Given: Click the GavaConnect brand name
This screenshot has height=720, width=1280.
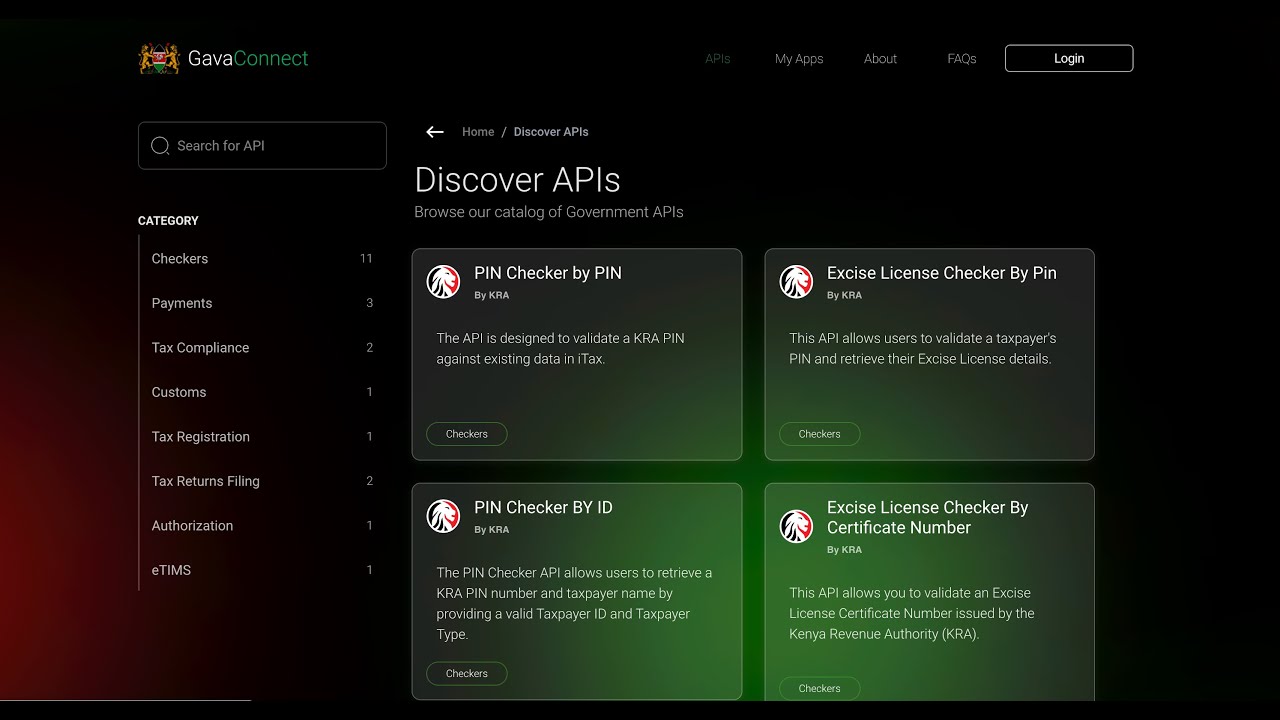Looking at the screenshot, I should tap(248, 58).
